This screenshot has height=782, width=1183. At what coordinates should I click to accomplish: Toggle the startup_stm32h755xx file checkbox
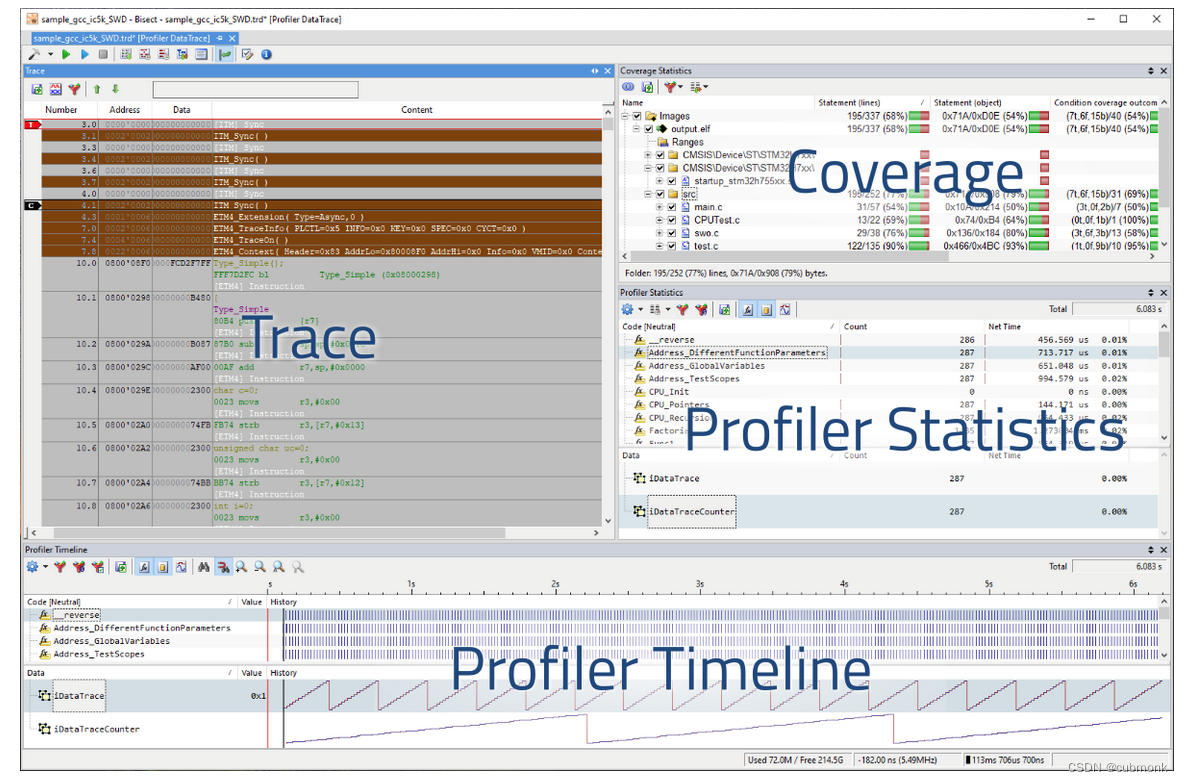[x=671, y=181]
